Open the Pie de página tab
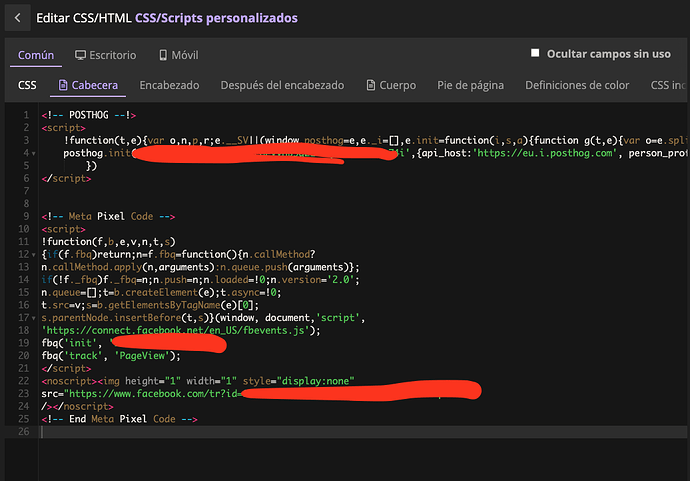The width and height of the screenshot is (690, 481). click(470, 85)
